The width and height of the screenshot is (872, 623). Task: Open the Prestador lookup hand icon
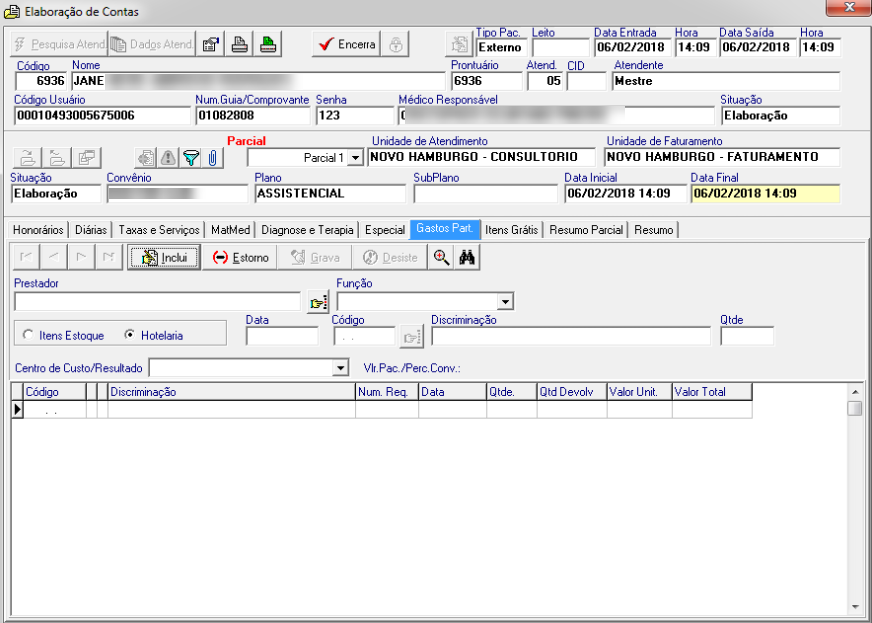(318, 302)
